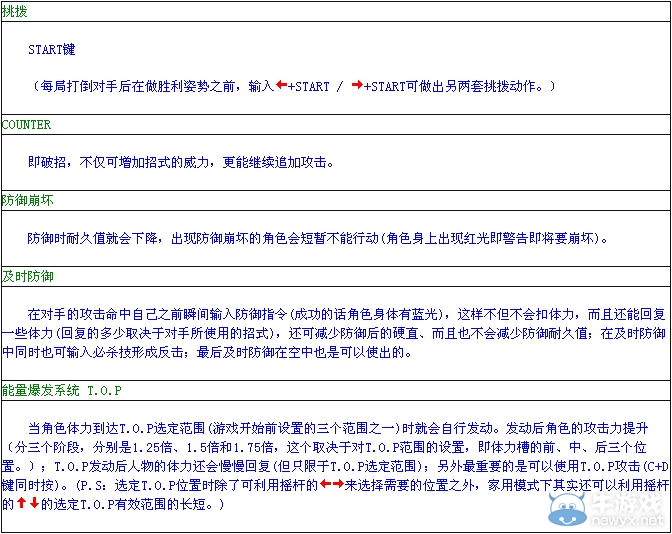Click the red up-down arrows before 的选定T.O.P

tap(28, 503)
